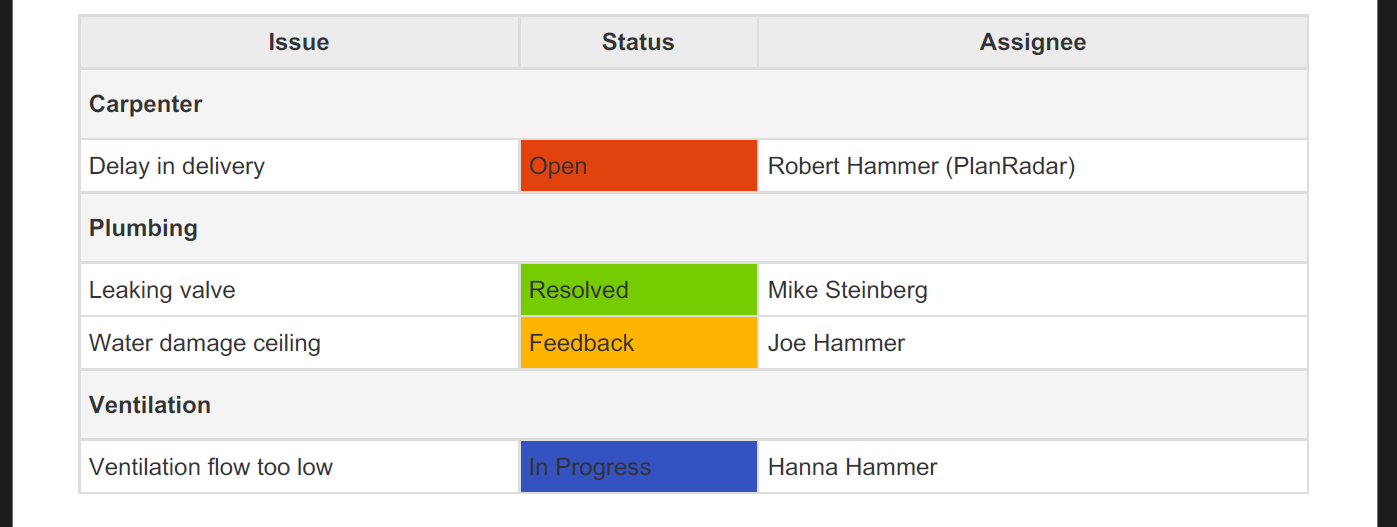Click the word Resolved in status column

point(578,290)
